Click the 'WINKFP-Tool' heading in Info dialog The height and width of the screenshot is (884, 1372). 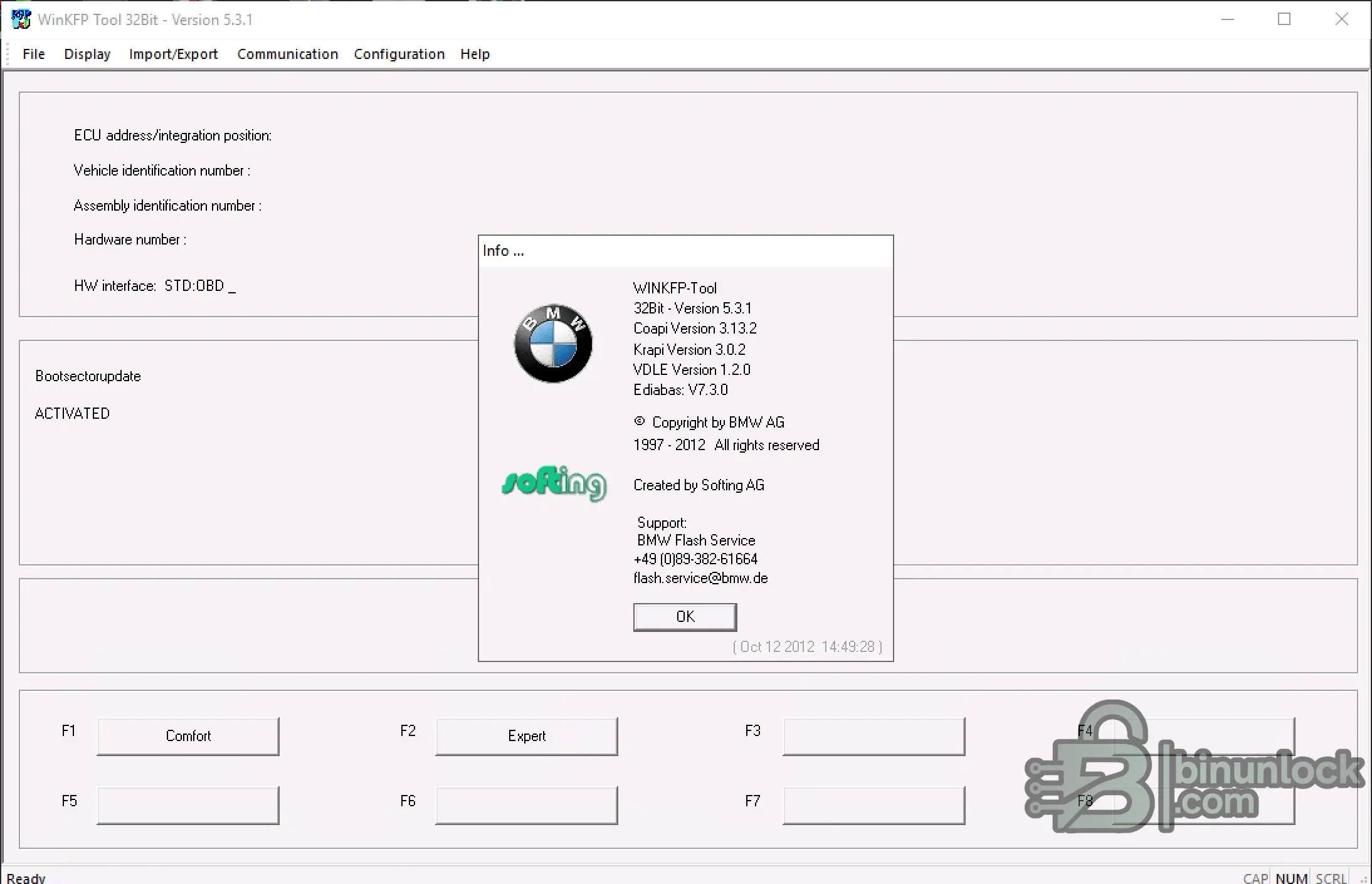pos(675,288)
